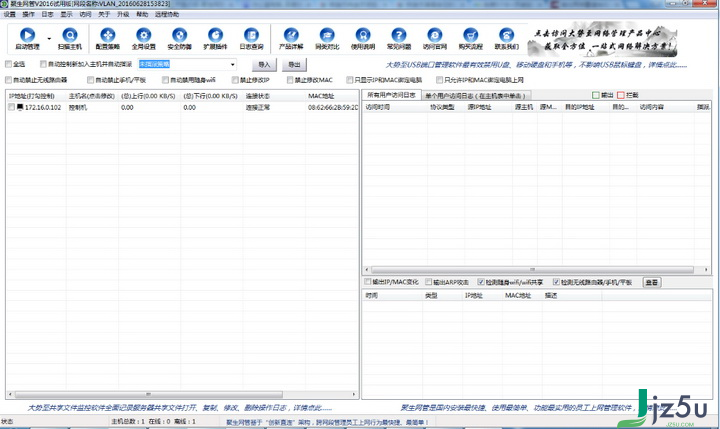Image resolution: width=720 pixels, height=429 pixels.
Task: Open the 配置策略 toolbar icon
Action: 107,35
